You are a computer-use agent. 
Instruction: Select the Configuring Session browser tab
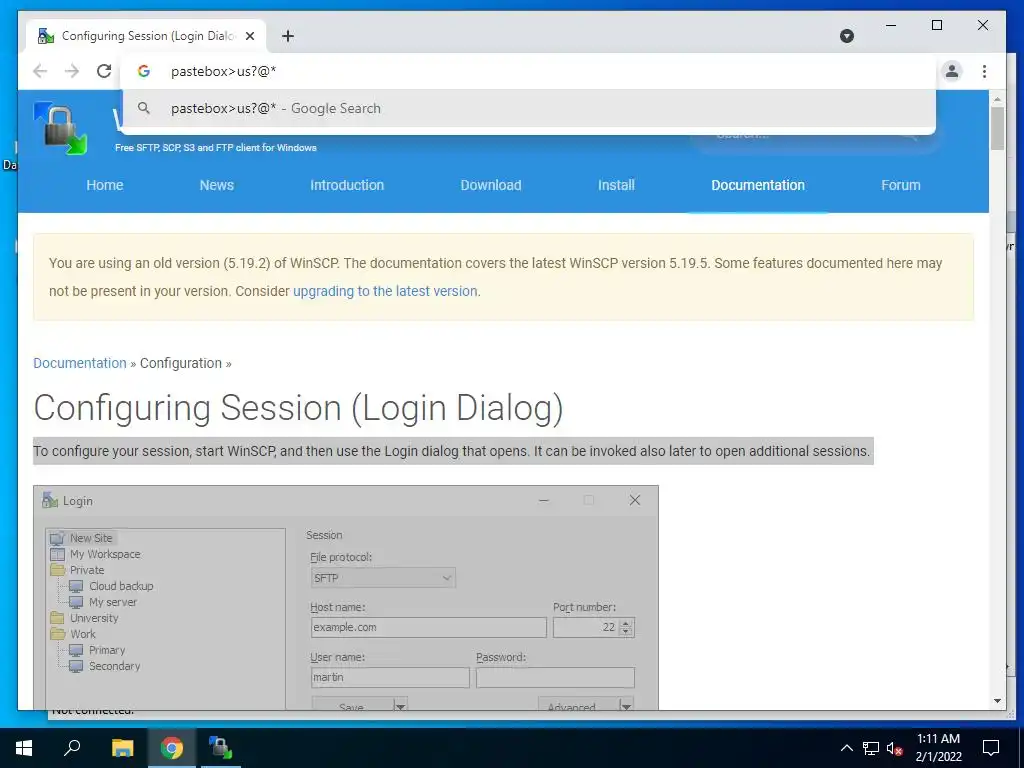pos(146,36)
